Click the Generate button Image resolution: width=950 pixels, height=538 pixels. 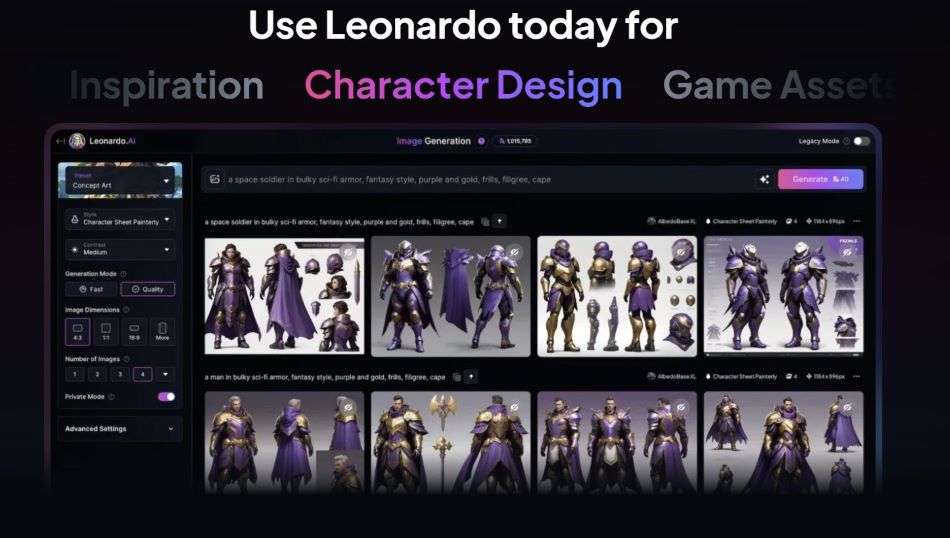(820, 179)
